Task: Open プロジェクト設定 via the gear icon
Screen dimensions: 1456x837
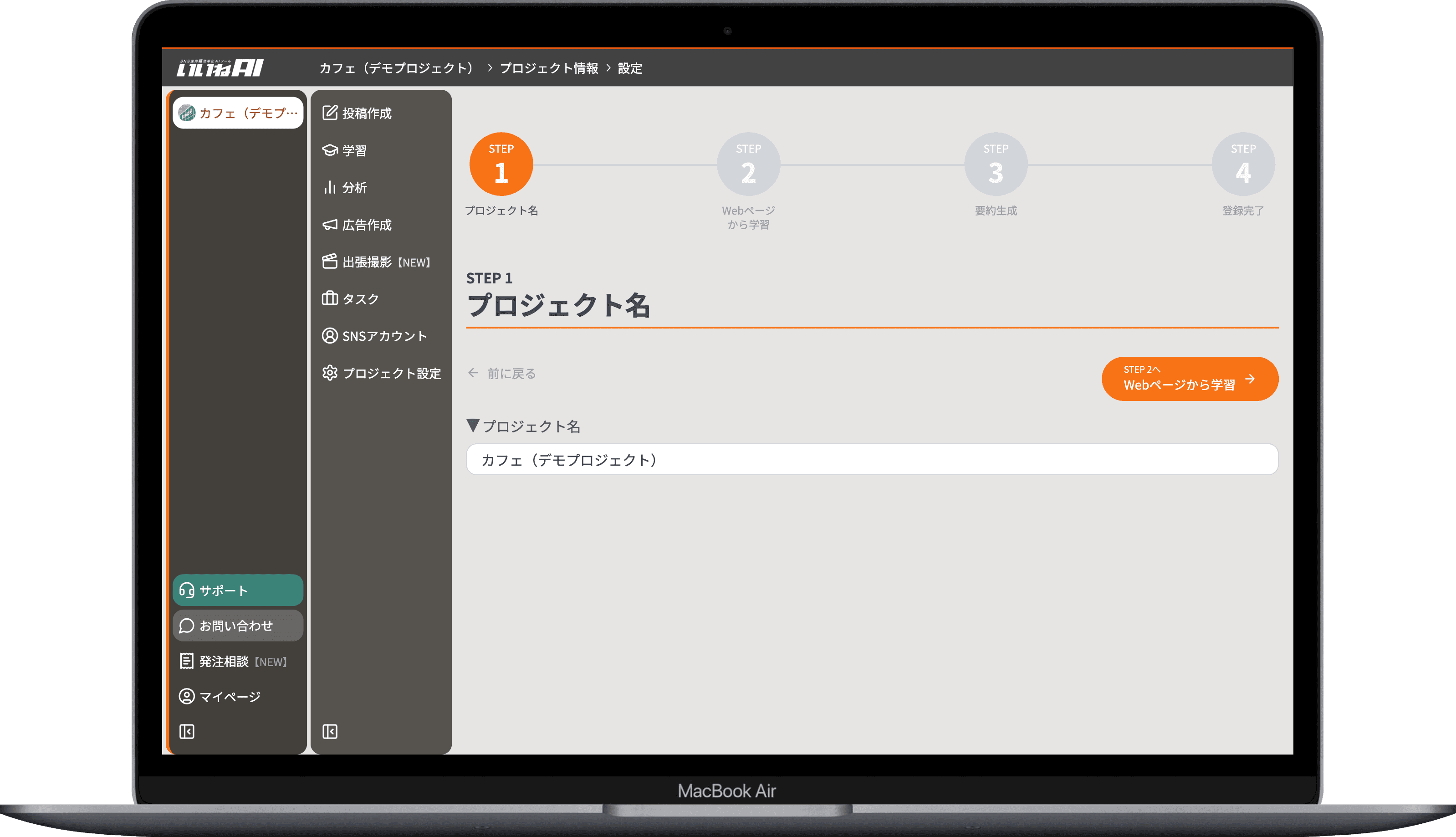Action: [x=383, y=373]
